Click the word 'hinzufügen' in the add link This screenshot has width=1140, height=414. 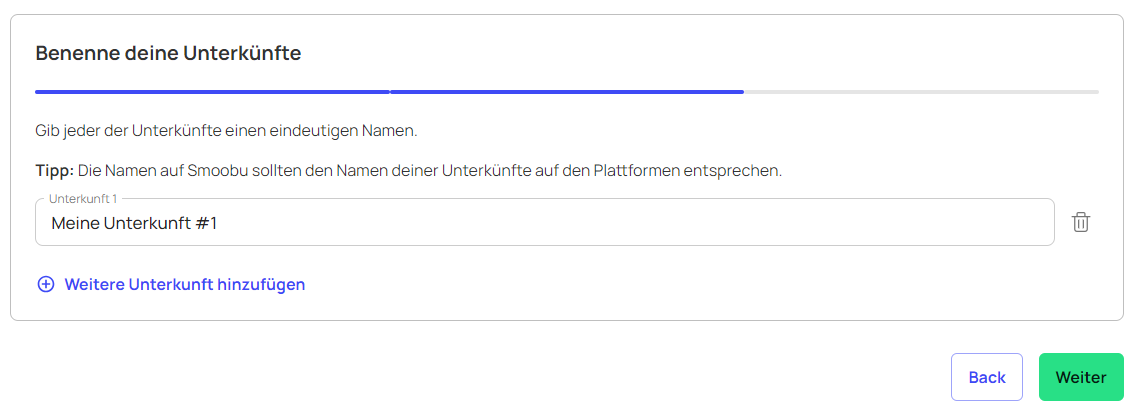[x=261, y=284]
